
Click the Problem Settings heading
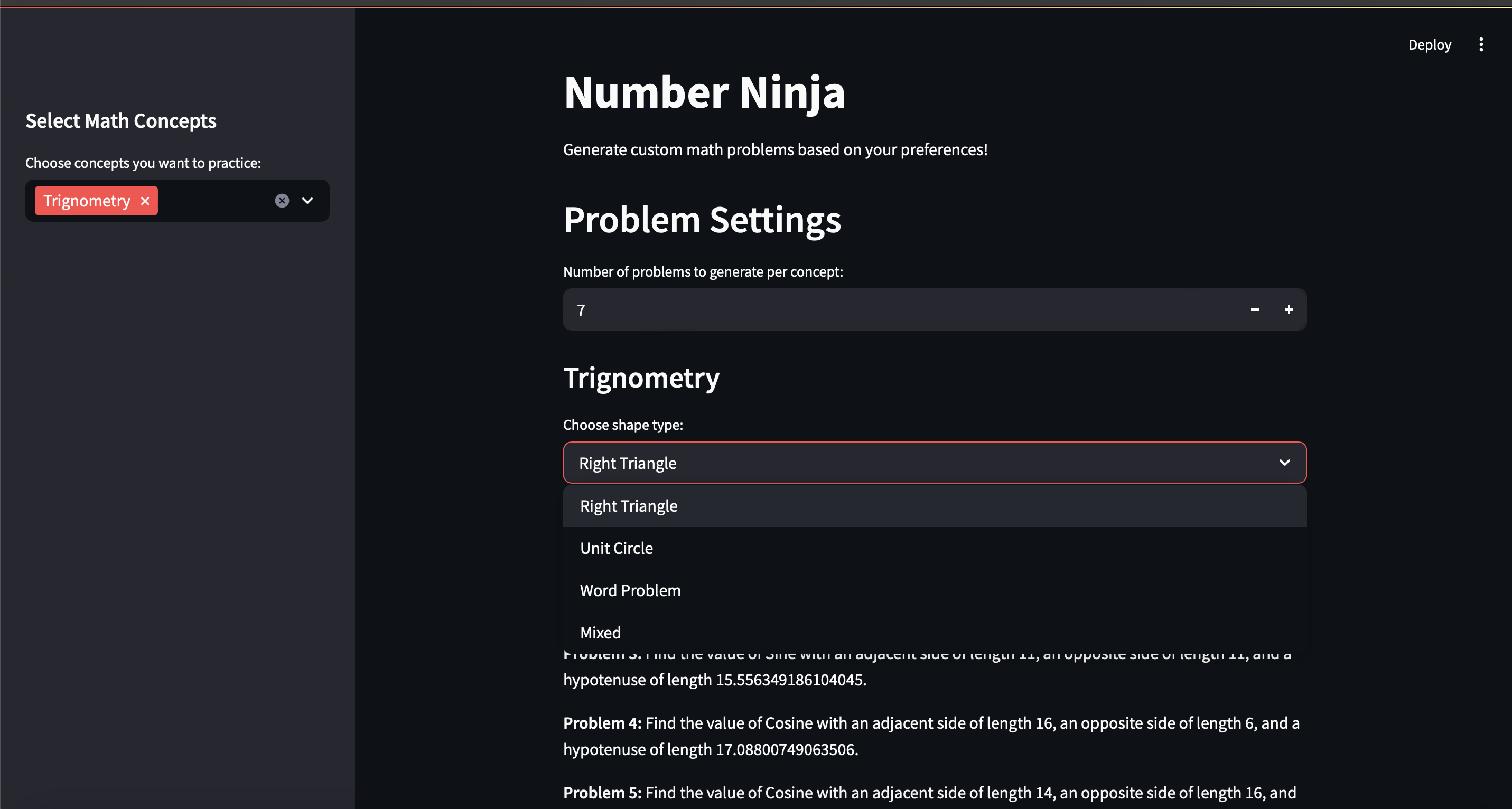[702, 220]
